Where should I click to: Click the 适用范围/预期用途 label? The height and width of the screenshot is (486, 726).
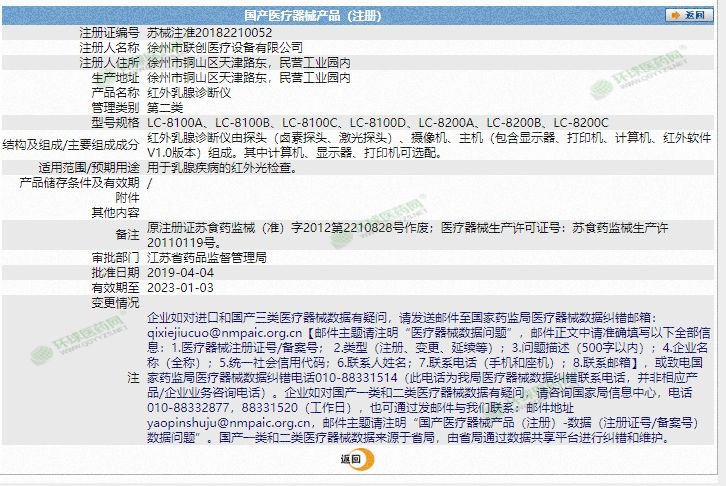point(89,168)
